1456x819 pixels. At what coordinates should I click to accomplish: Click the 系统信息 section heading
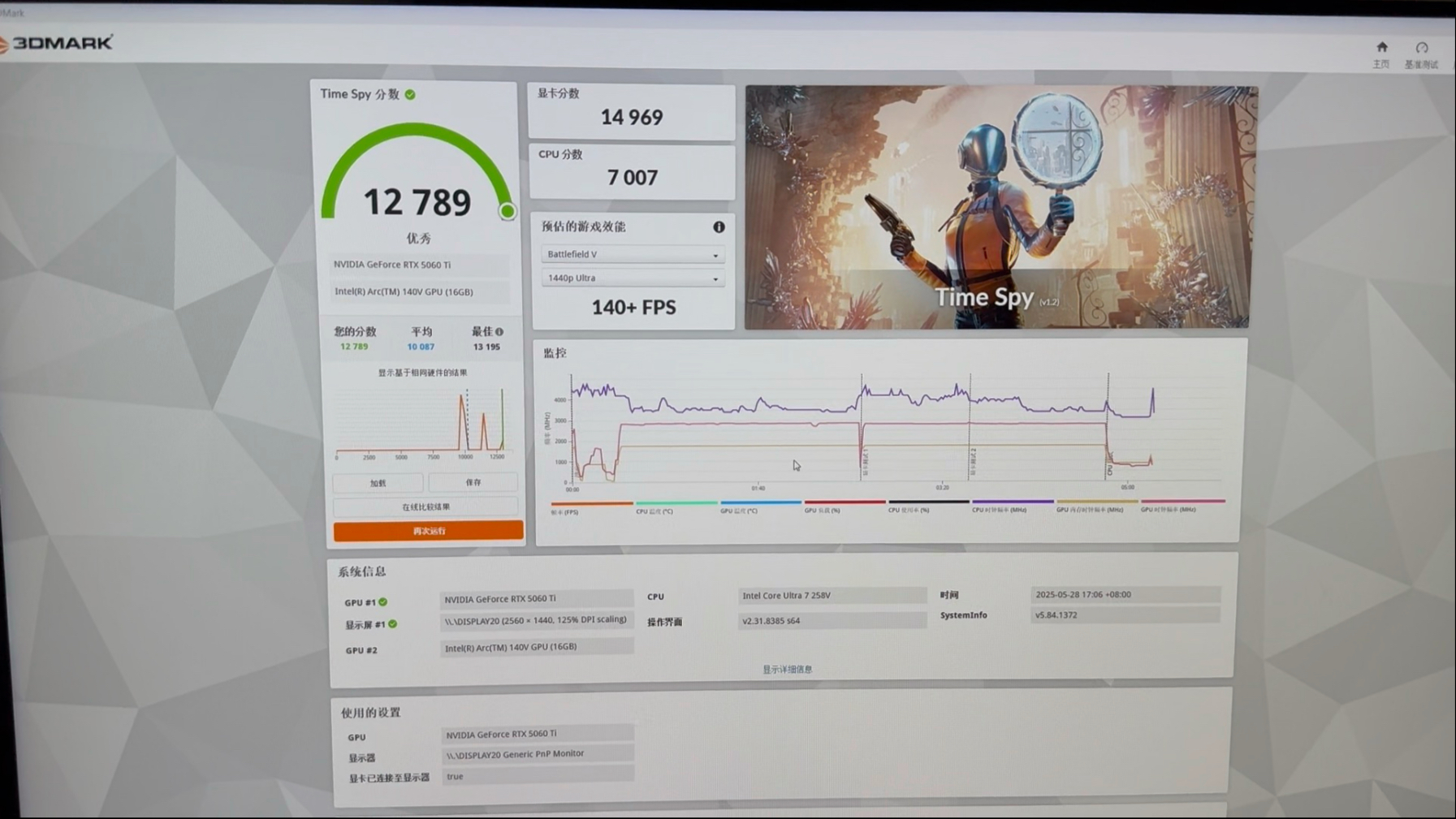pos(362,571)
